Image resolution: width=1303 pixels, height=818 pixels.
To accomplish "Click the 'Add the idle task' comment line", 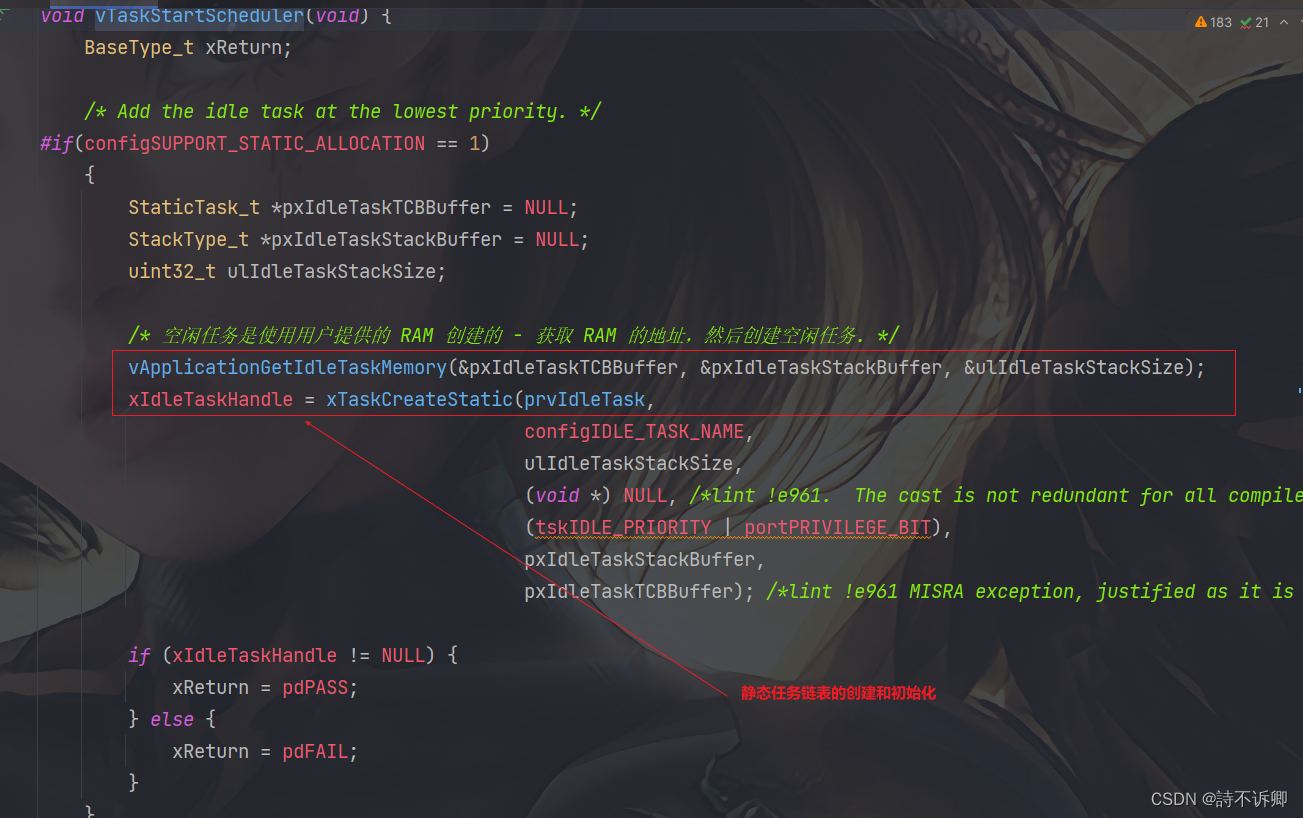I will coord(342,111).
